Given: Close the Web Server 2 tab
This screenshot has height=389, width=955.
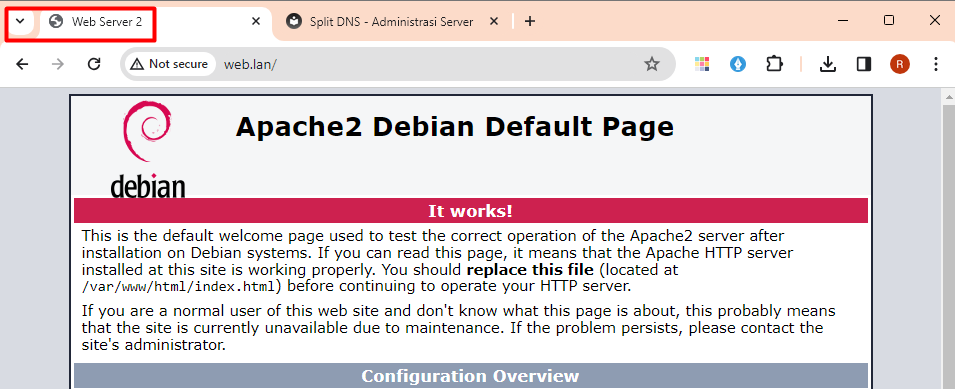Looking at the screenshot, I should [256, 21].
